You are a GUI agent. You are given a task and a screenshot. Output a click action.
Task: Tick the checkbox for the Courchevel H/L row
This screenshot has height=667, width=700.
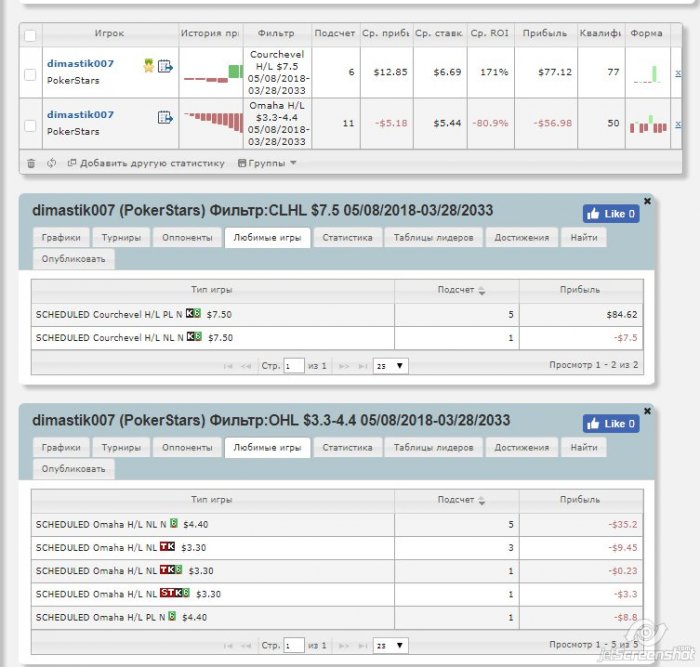point(30,74)
